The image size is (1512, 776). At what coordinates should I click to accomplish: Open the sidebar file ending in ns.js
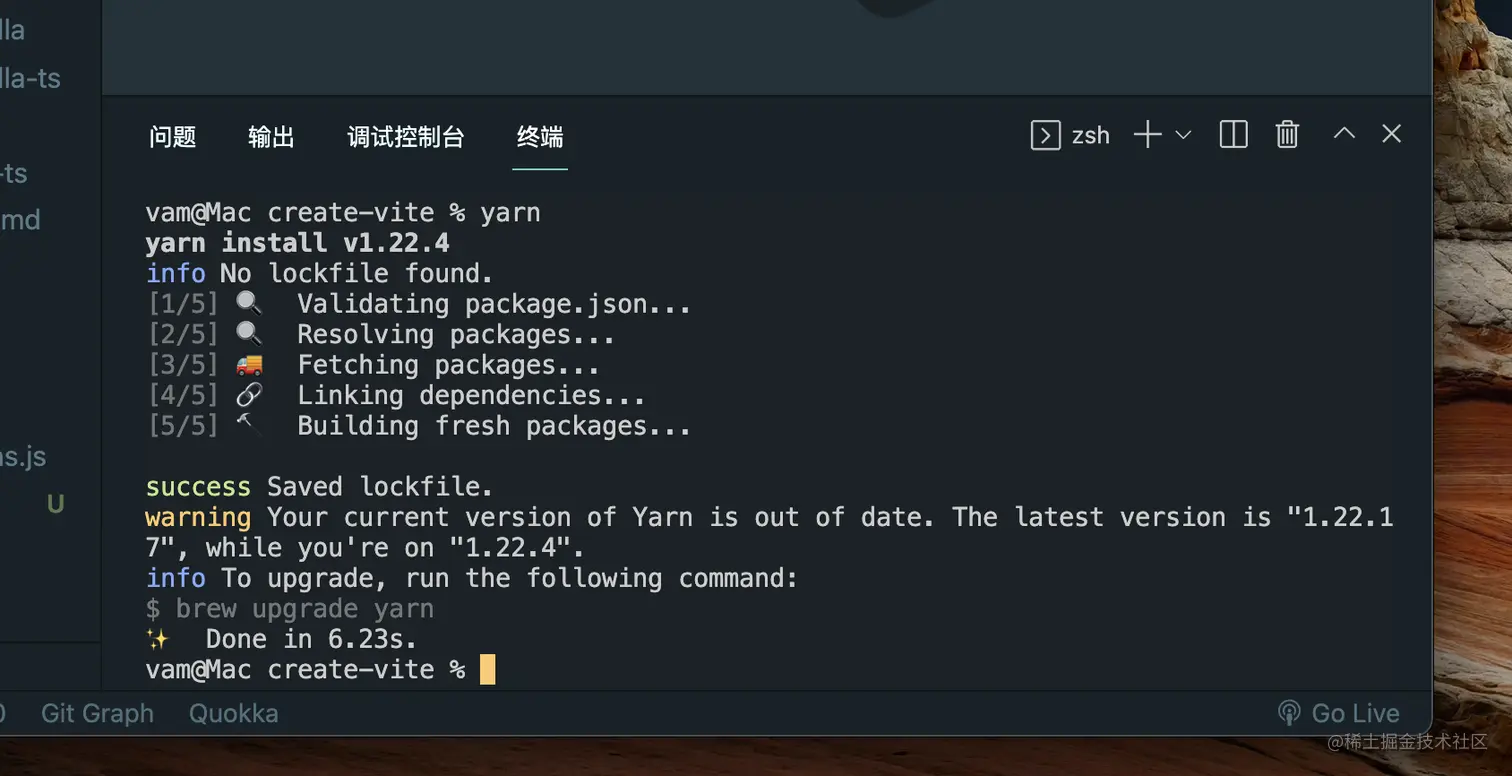click(x=23, y=457)
